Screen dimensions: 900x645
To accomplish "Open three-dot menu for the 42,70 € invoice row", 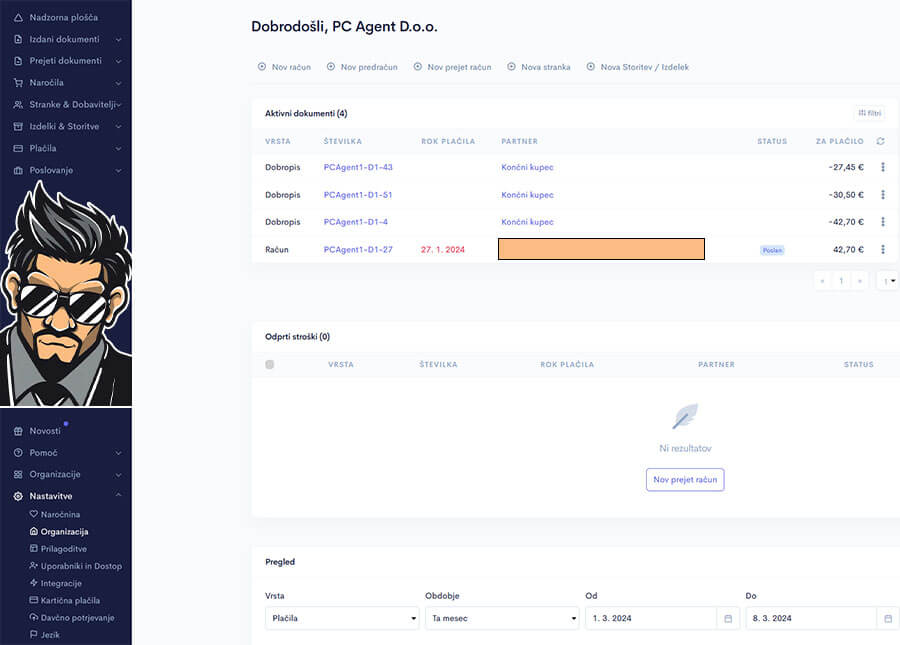I will pyautogui.click(x=882, y=249).
